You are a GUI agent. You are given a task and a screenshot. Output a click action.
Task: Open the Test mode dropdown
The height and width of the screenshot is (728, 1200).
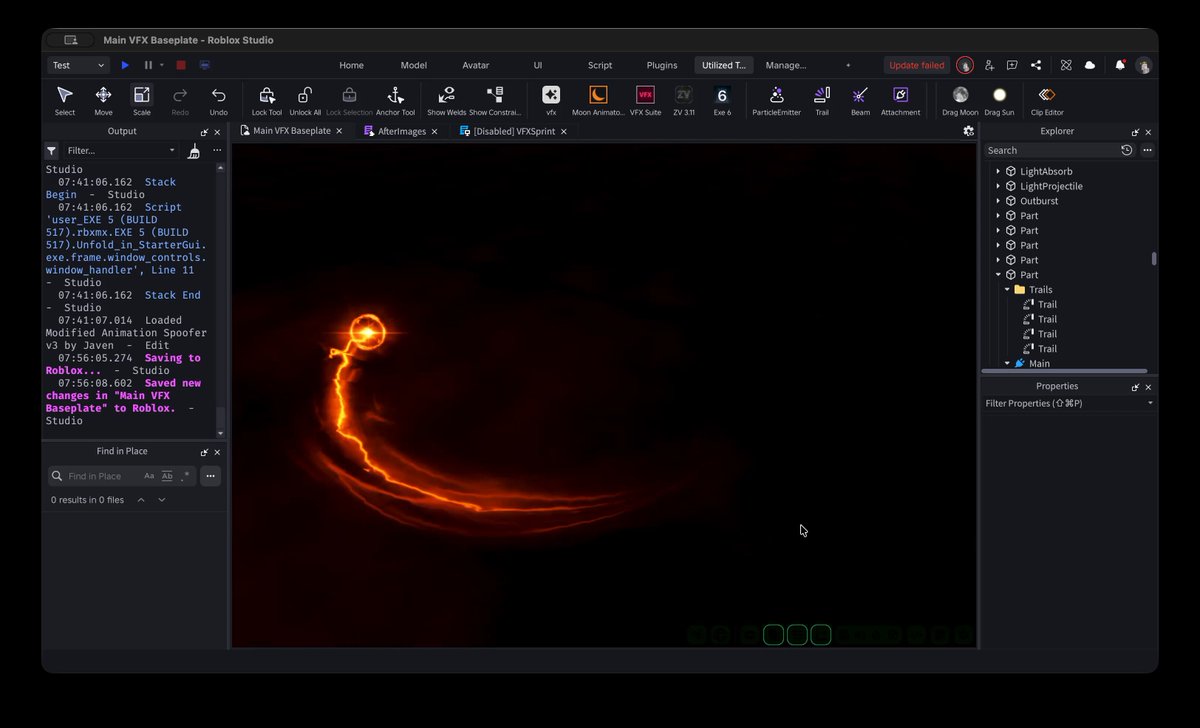pos(78,65)
